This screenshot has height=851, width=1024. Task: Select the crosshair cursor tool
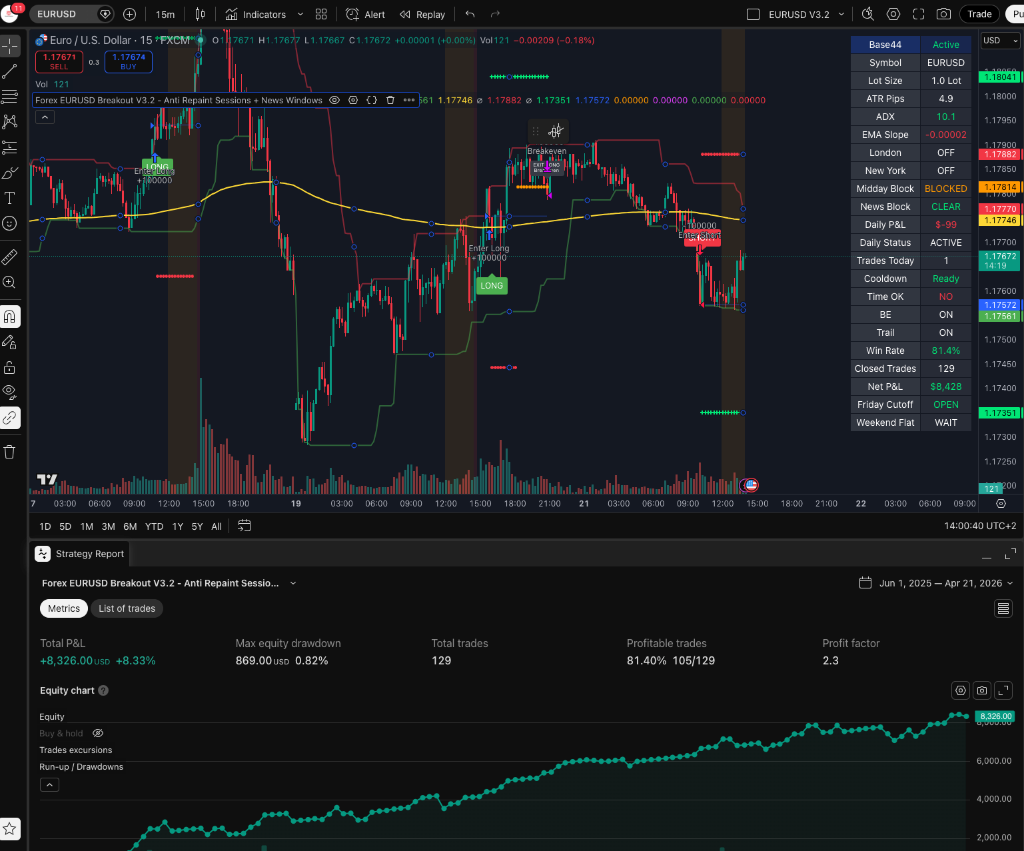[x=10, y=46]
